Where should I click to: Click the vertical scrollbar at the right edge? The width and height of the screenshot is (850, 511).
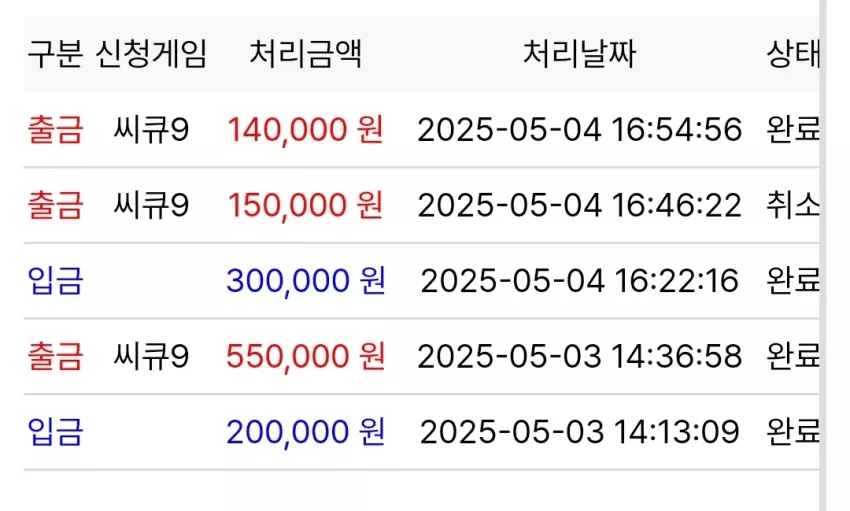(x=822, y=255)
